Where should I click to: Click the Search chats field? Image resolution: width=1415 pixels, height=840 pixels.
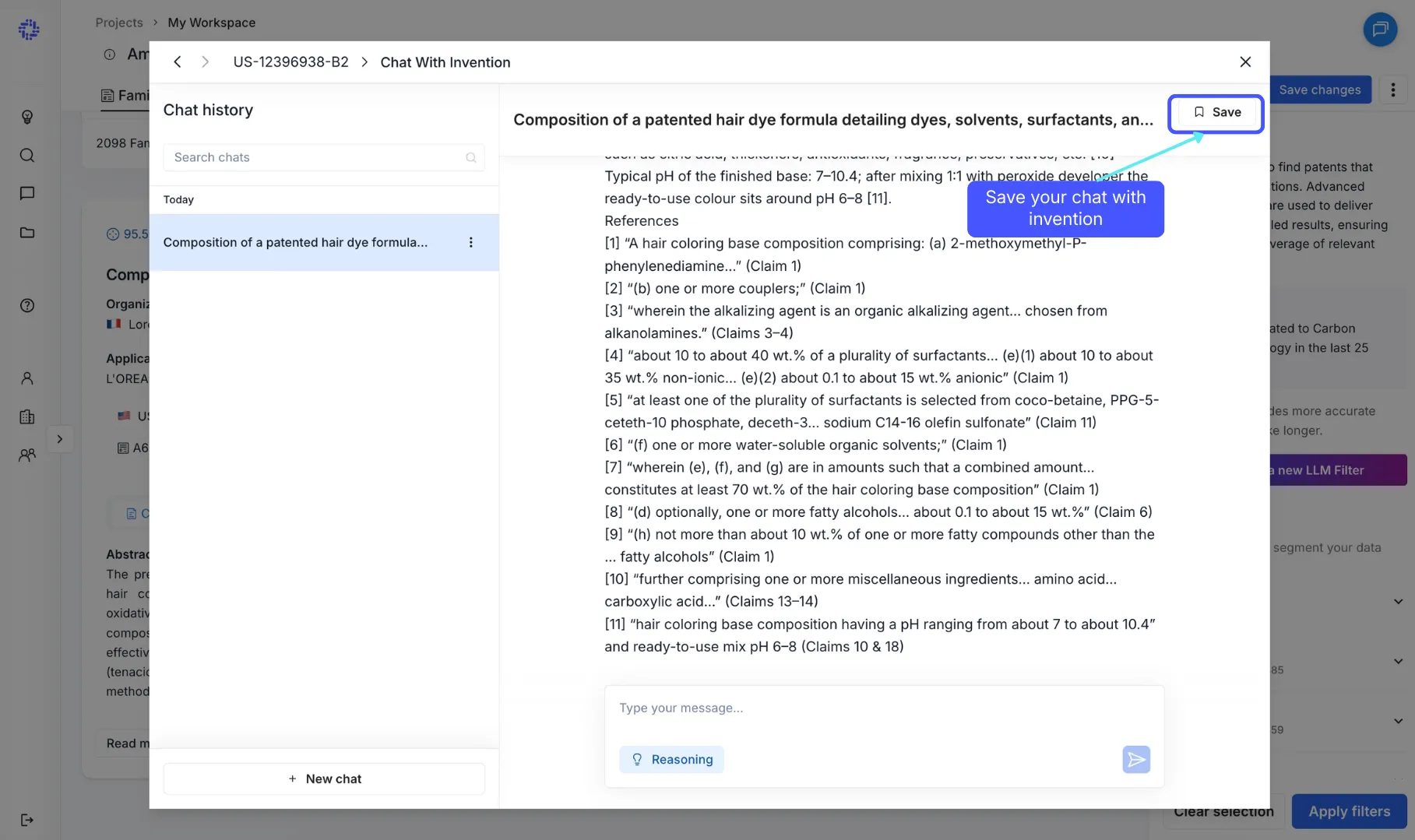tap(324, 157)
